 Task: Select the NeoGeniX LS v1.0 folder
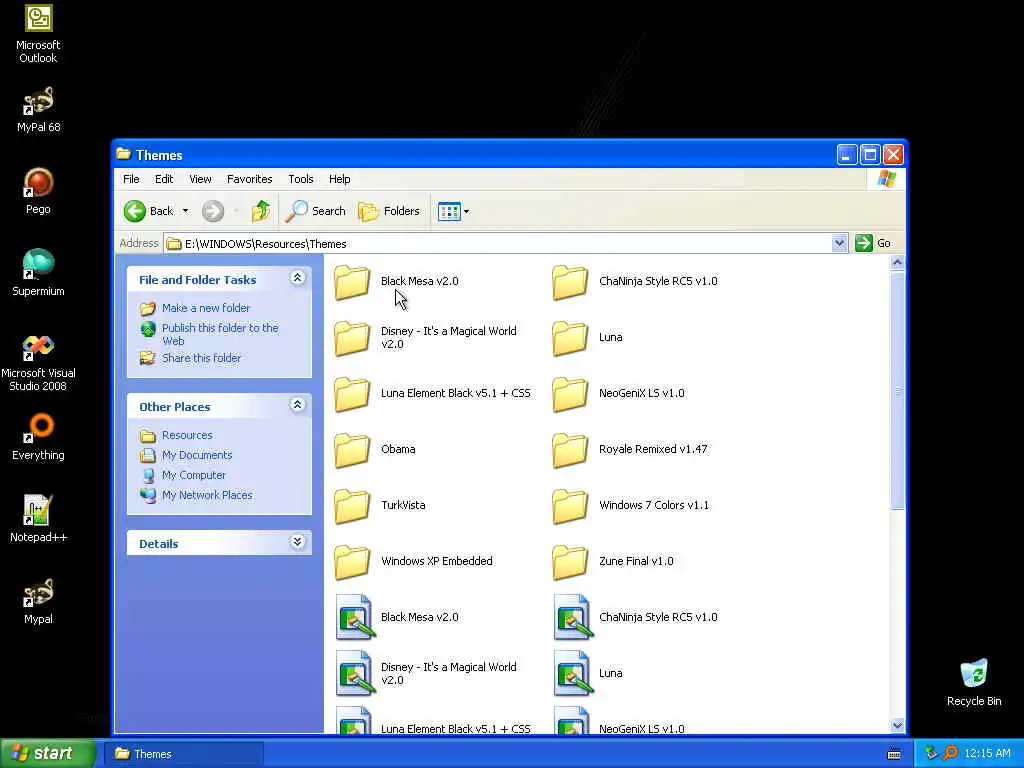(618, 393)
